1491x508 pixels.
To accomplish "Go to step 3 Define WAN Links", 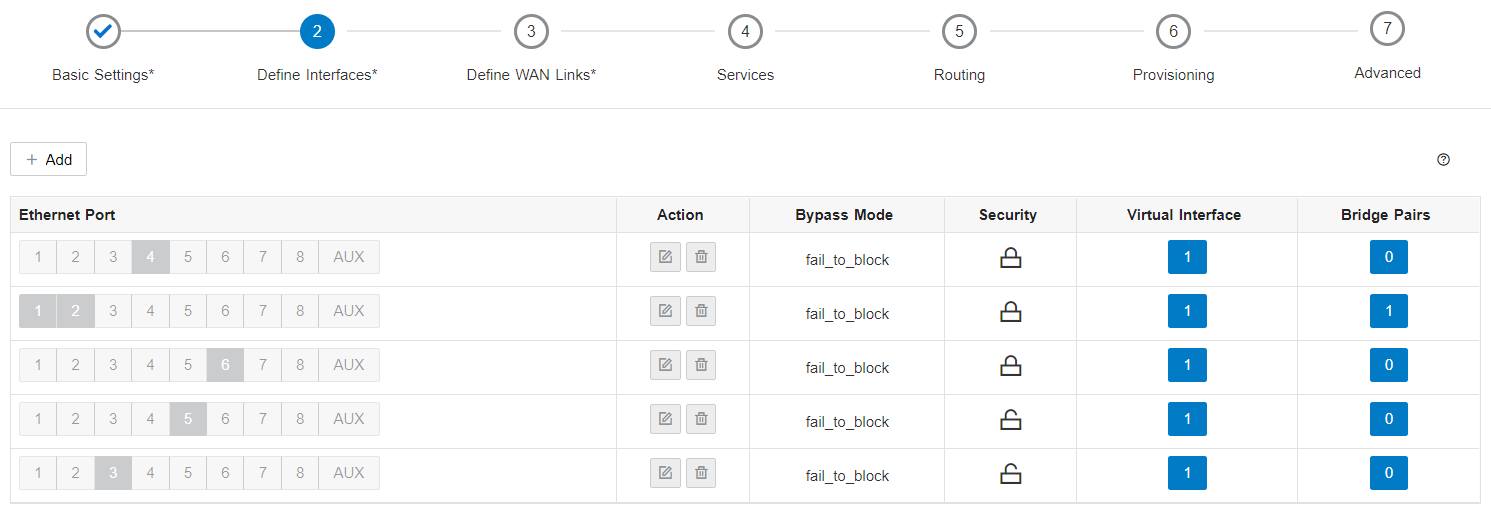I will point(531,32).
